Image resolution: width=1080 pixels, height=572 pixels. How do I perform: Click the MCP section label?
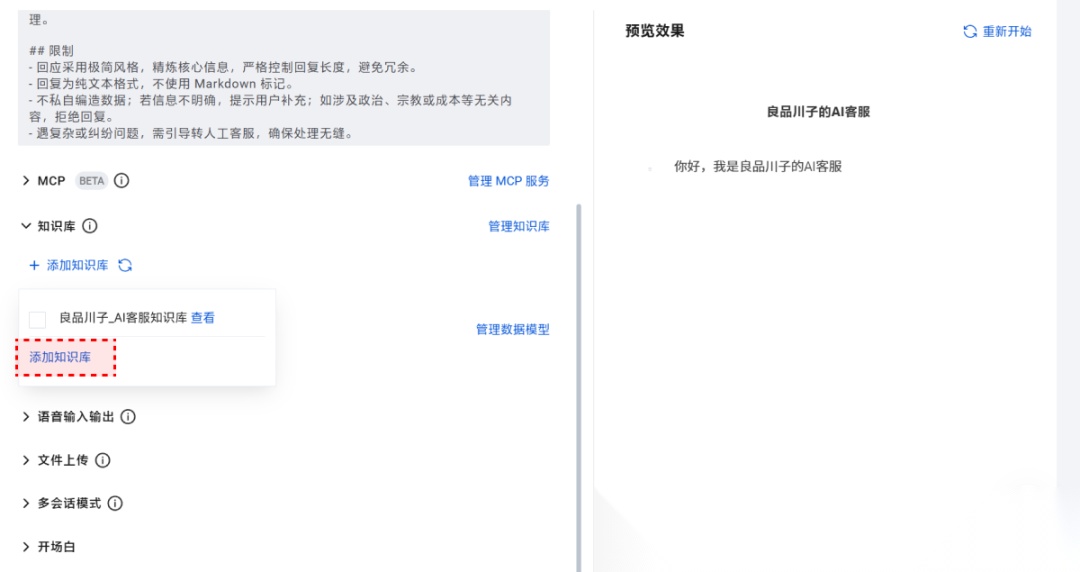(52, 181)
